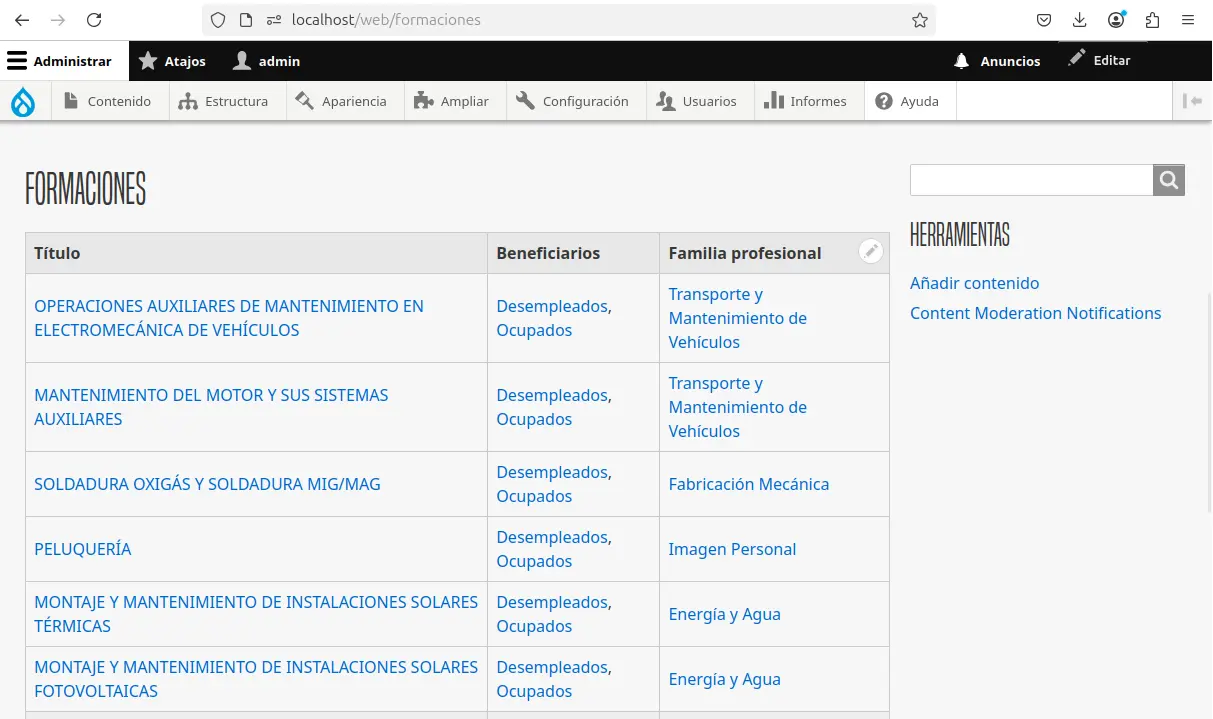Click the Atajos star icon

pyautogui.click(x=148, y=60)
